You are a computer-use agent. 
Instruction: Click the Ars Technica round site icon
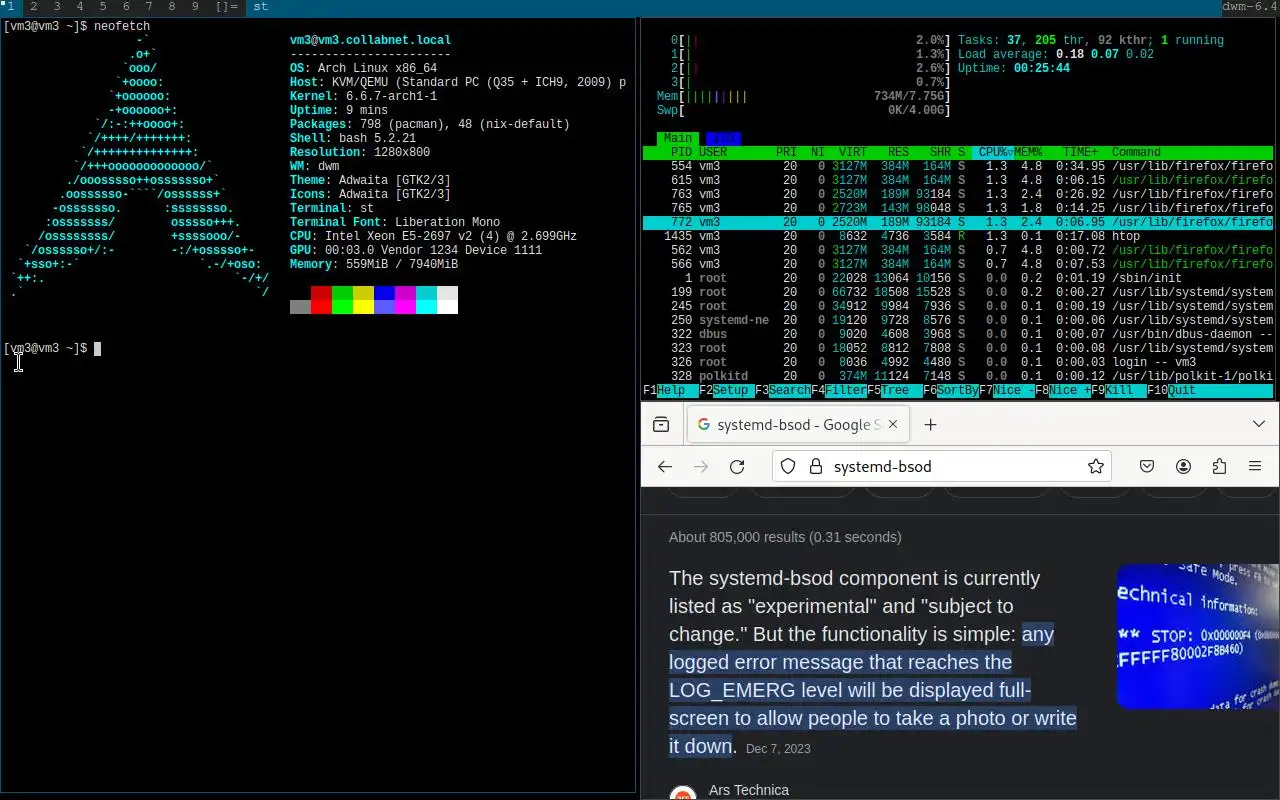coord(682,794)
